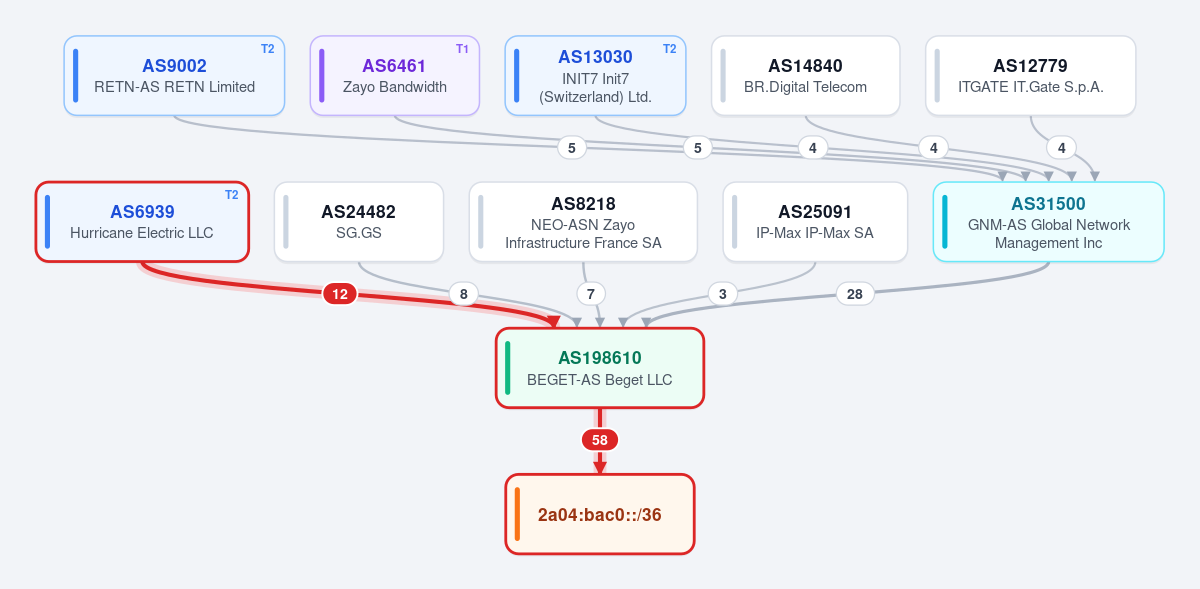This screenshot has width=1200, height=589.
Task: Click the AS31500 GNM-AS Global Network node
Action: (1048, 222)
